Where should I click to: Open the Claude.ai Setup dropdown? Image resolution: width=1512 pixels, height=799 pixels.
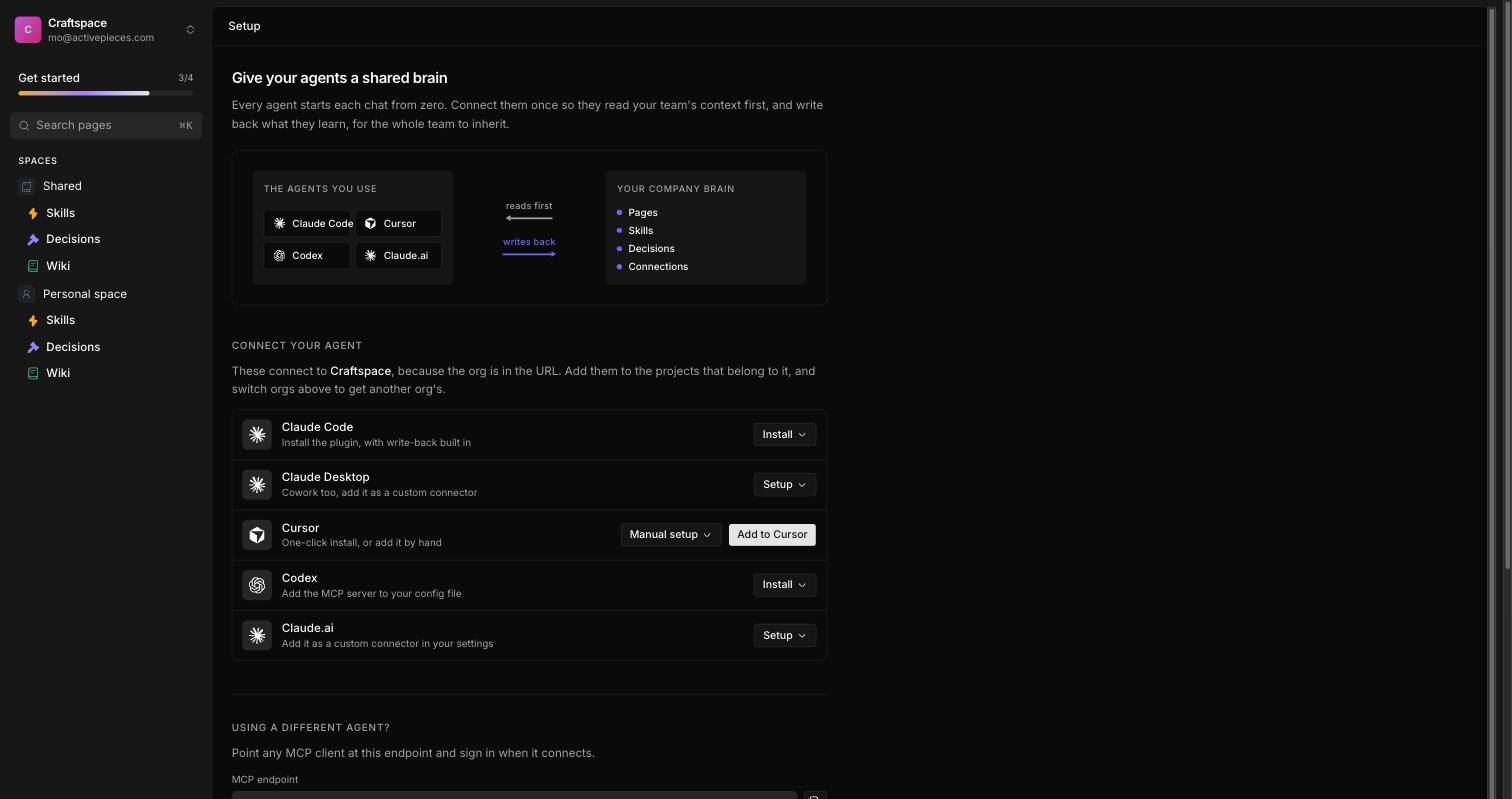point(785,635)
